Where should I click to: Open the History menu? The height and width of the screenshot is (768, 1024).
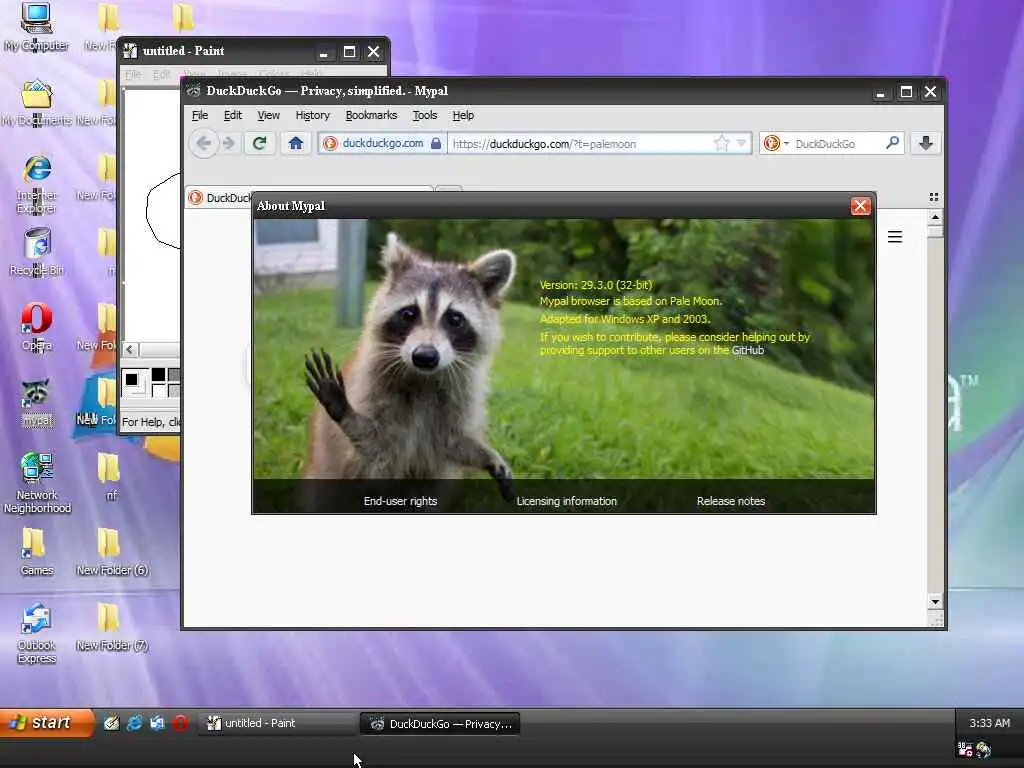click(x=312, y=115)
